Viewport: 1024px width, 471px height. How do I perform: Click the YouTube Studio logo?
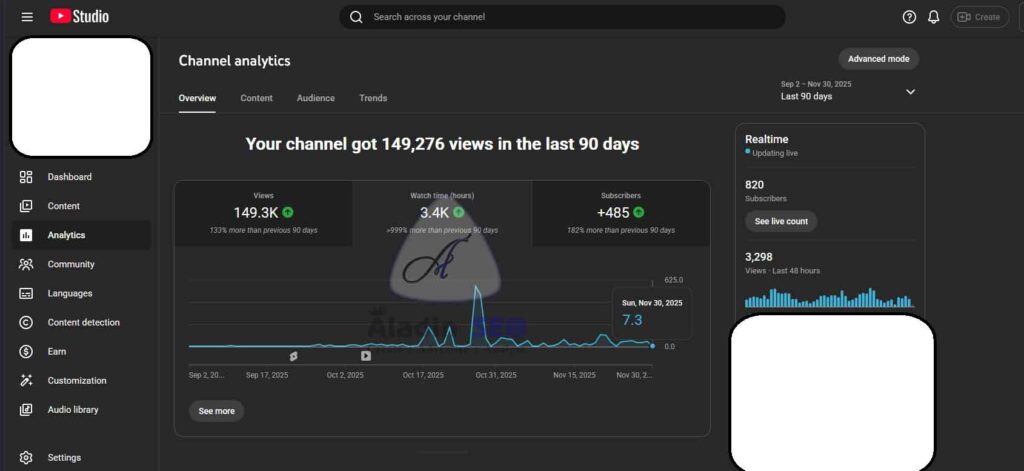tap(79, 17)
